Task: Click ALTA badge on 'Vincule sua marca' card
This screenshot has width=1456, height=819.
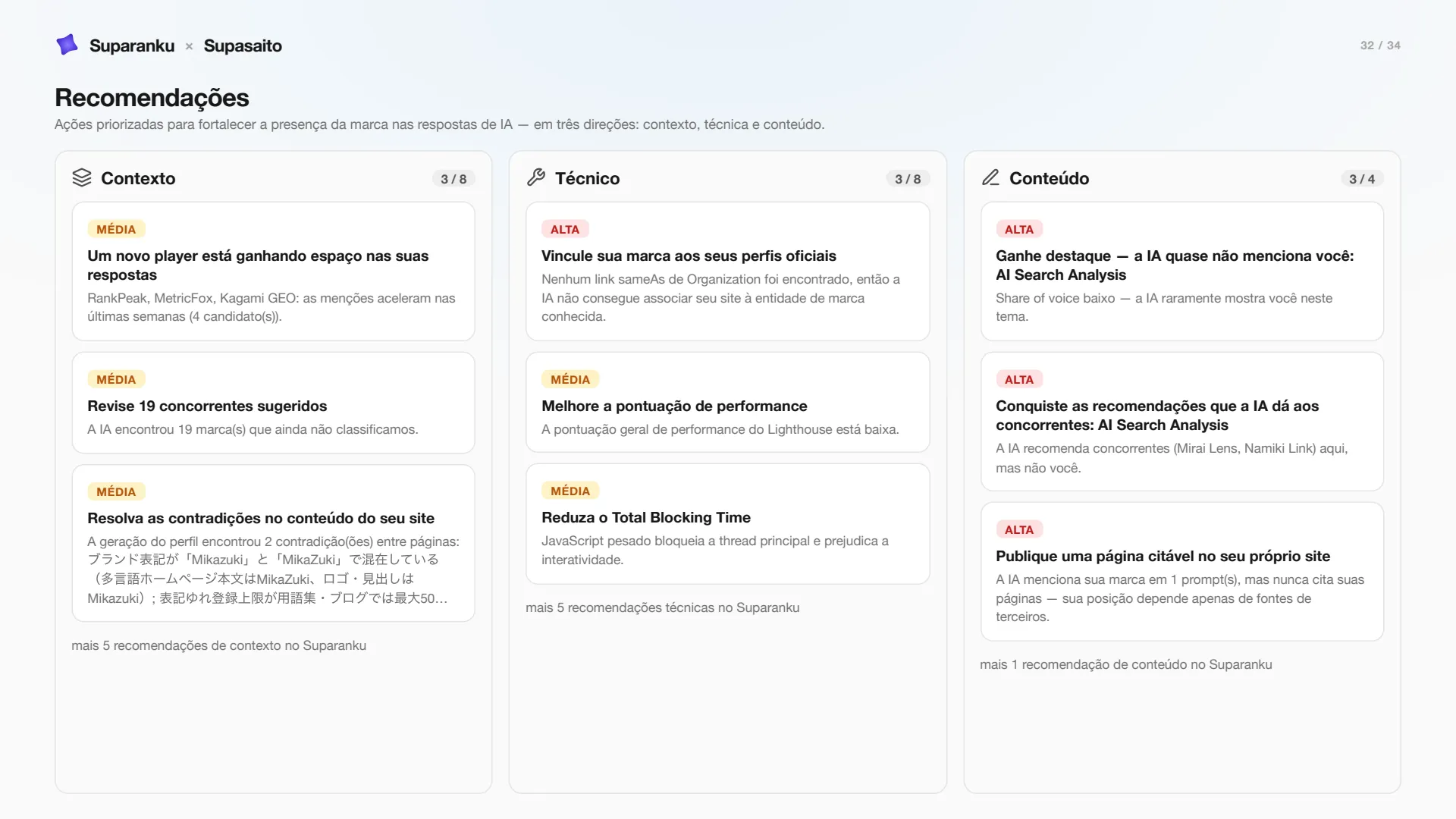Action: pos(565,229)
